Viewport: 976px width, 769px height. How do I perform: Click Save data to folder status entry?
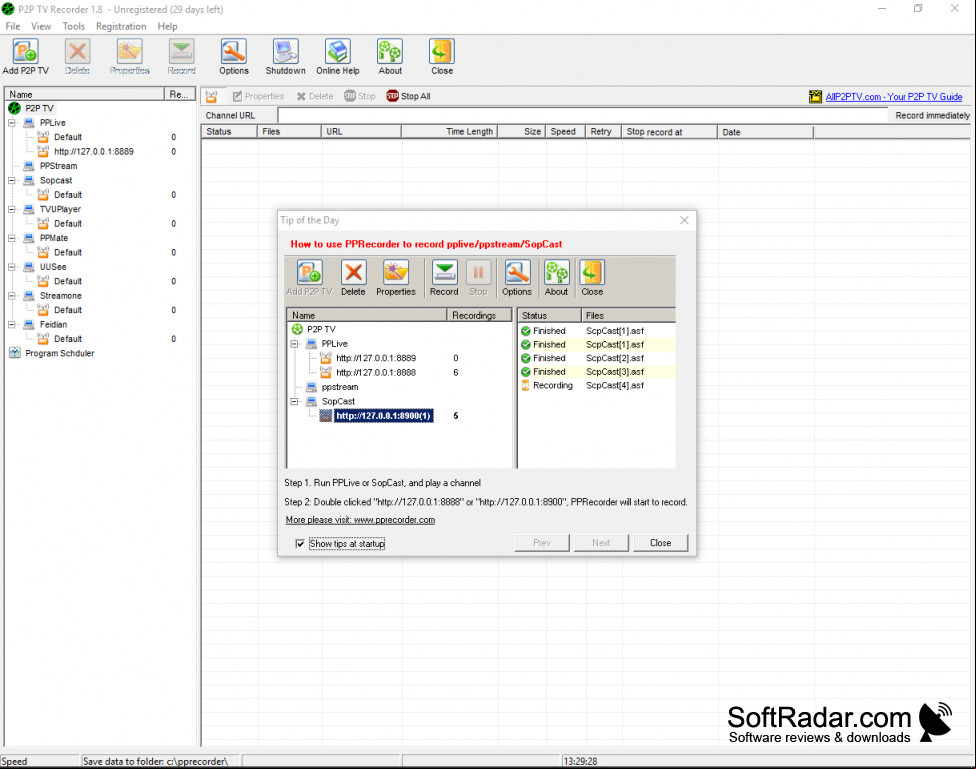[161, 761]
